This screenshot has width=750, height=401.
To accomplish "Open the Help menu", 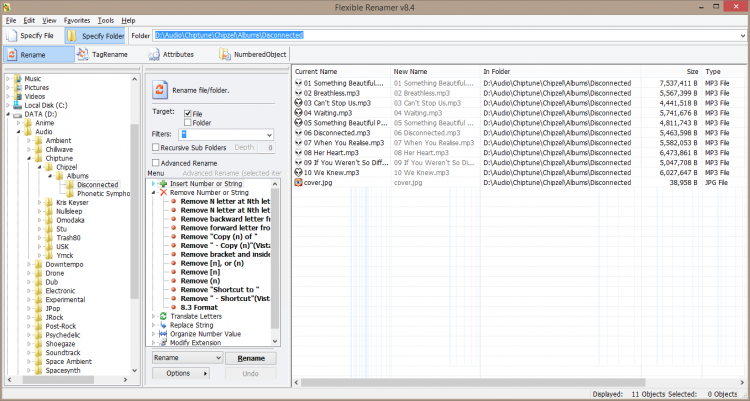I will [128, 21].
